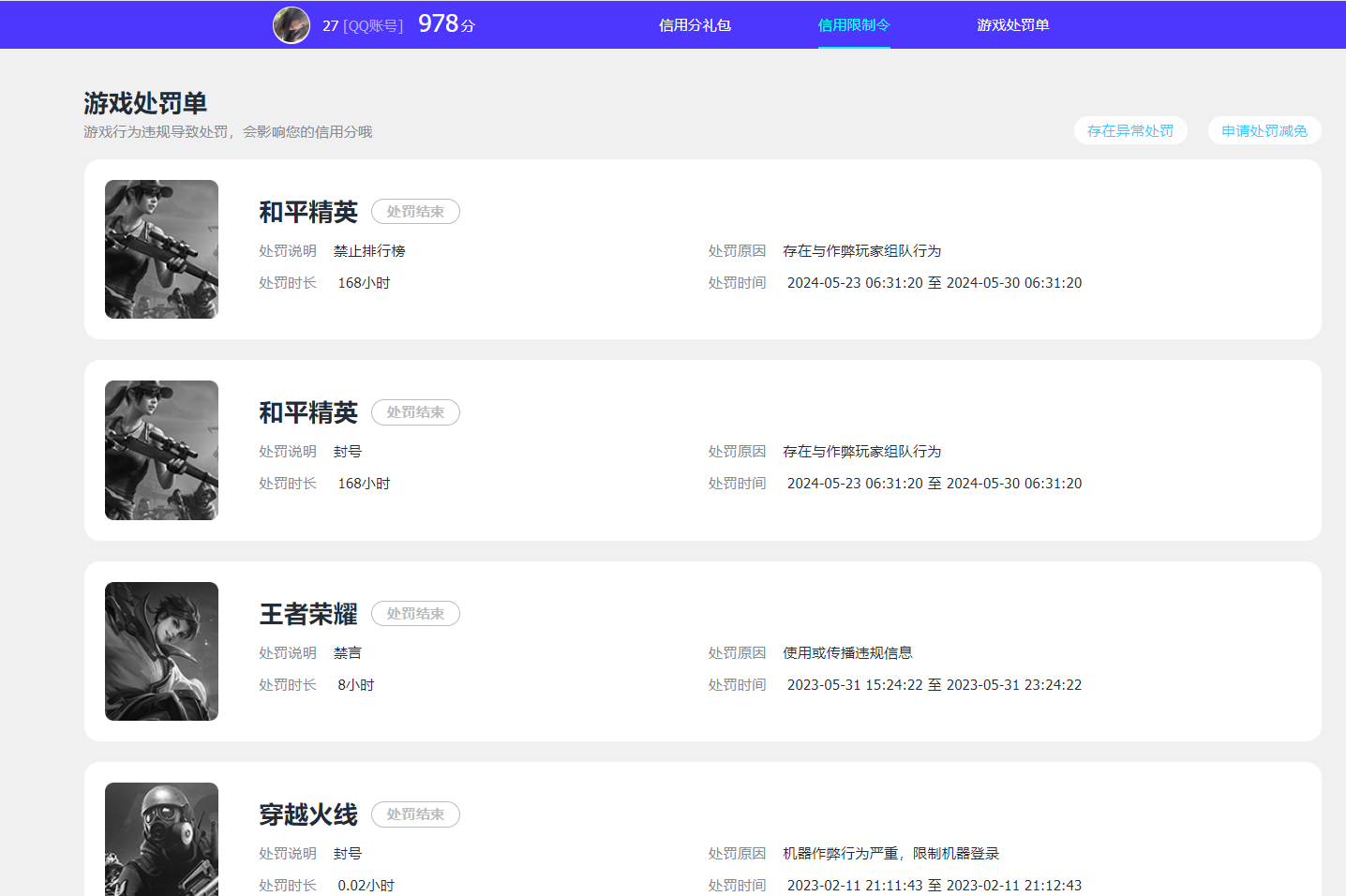Click 和平精英 title of 禁止排行榜 record

click(308, 212)
